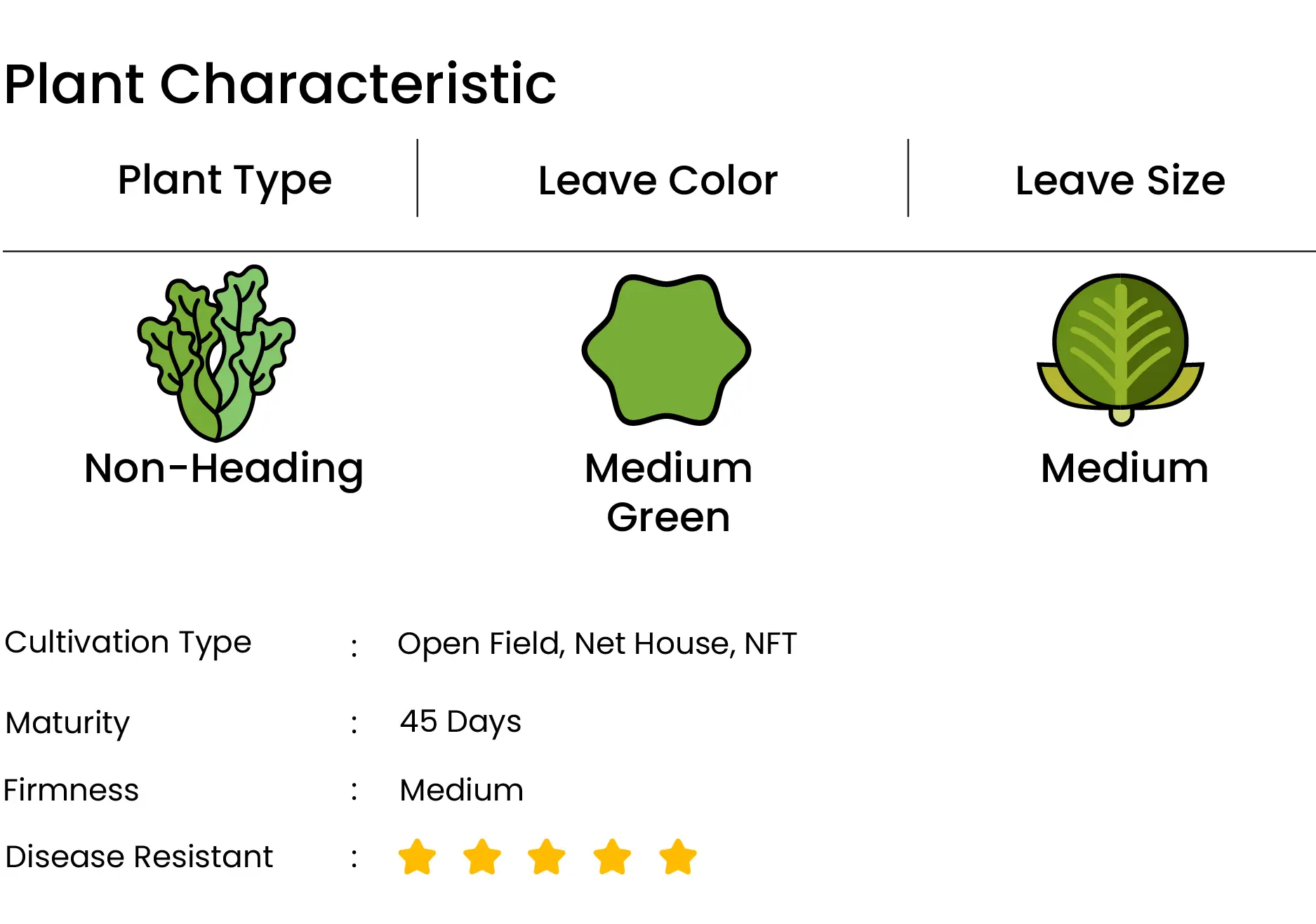
Task: Select the Plant Type column header
Action: tap(225, 180)
